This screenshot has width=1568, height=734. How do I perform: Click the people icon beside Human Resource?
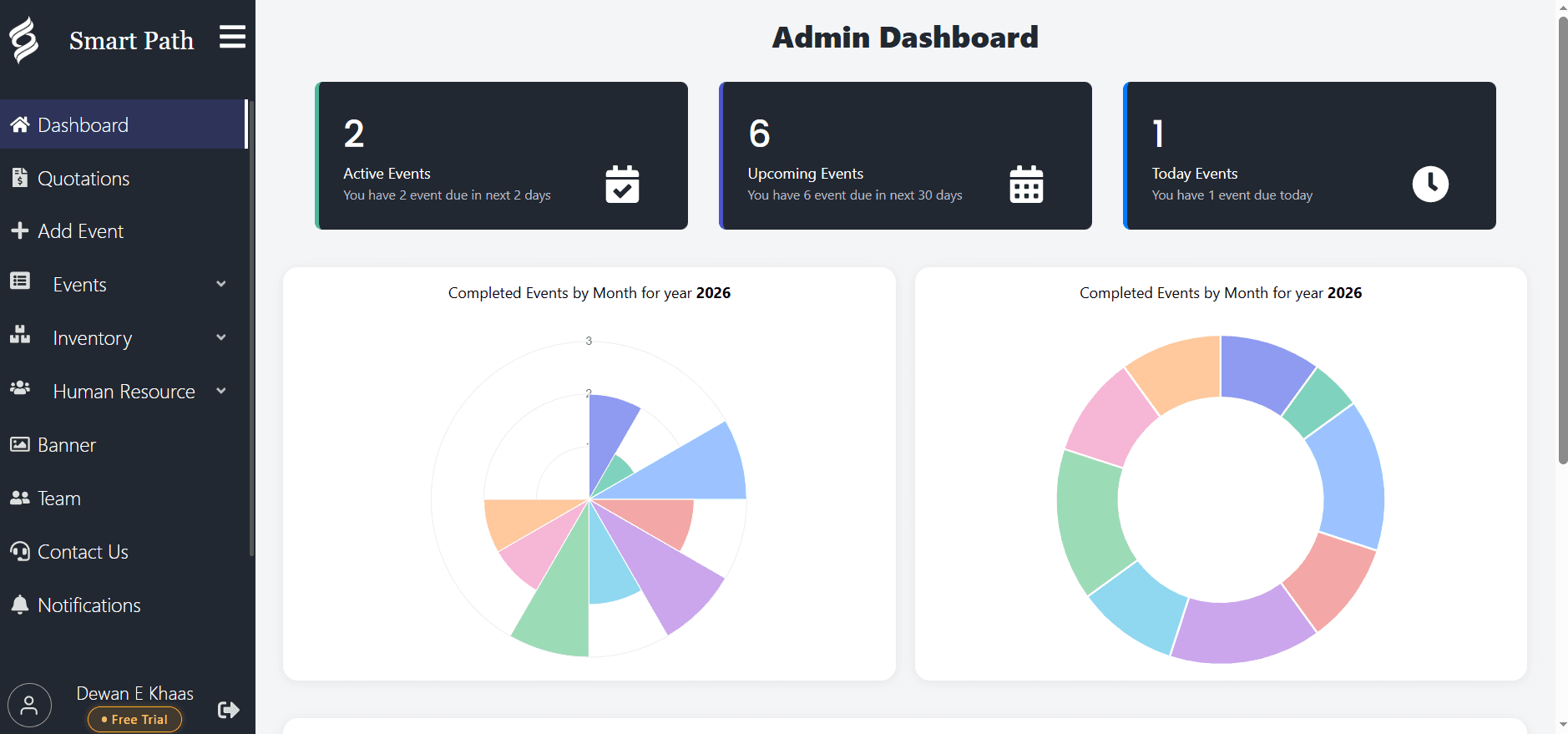pos(20,388)
